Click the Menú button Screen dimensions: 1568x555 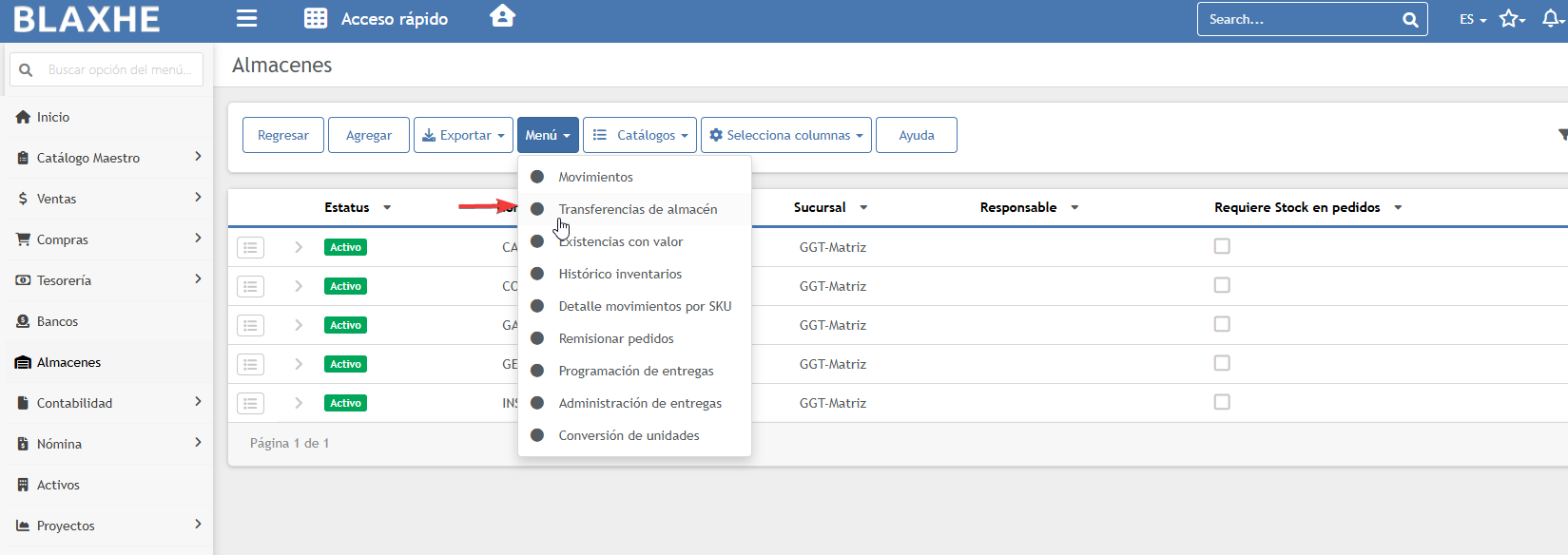(548, 135)
